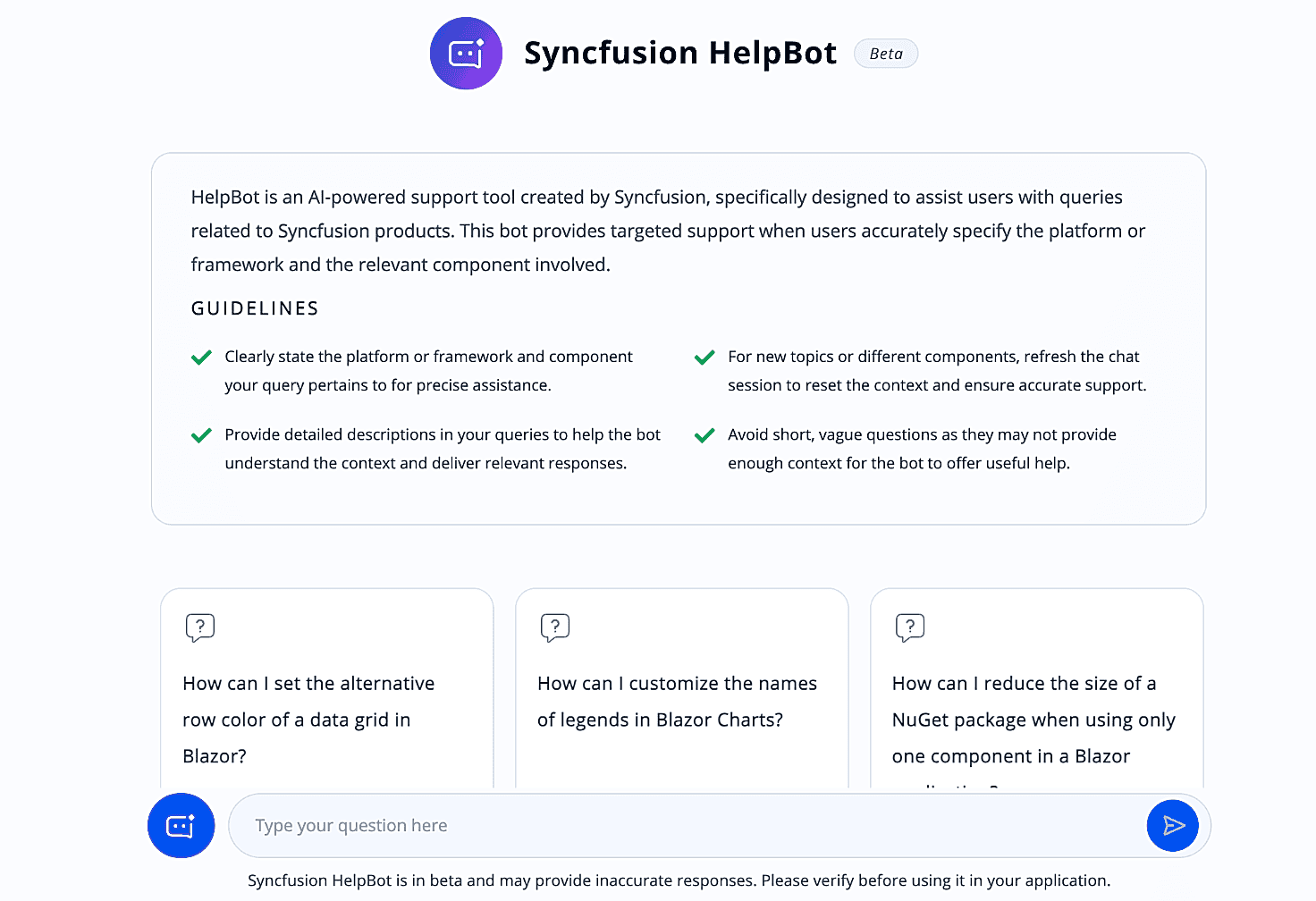
Task: Click the green checkmark beside the platform guideline
Action: [201, 357]
